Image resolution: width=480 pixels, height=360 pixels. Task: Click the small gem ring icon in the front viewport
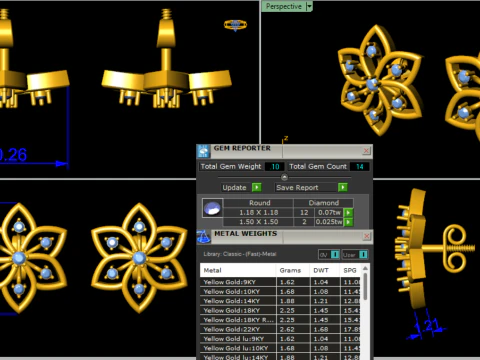[x=235, y=25]
